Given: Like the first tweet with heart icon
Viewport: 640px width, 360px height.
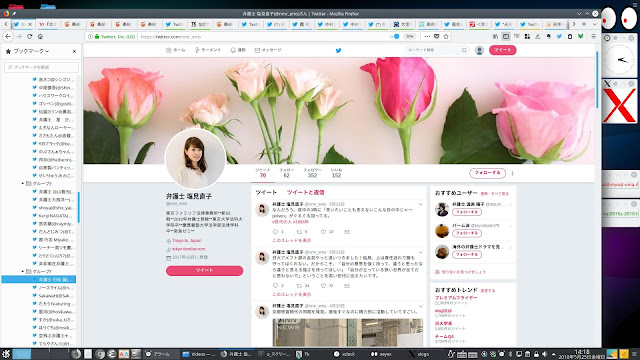Looking at the screenshot, I should pyautogui.click(x=323, y=231).
